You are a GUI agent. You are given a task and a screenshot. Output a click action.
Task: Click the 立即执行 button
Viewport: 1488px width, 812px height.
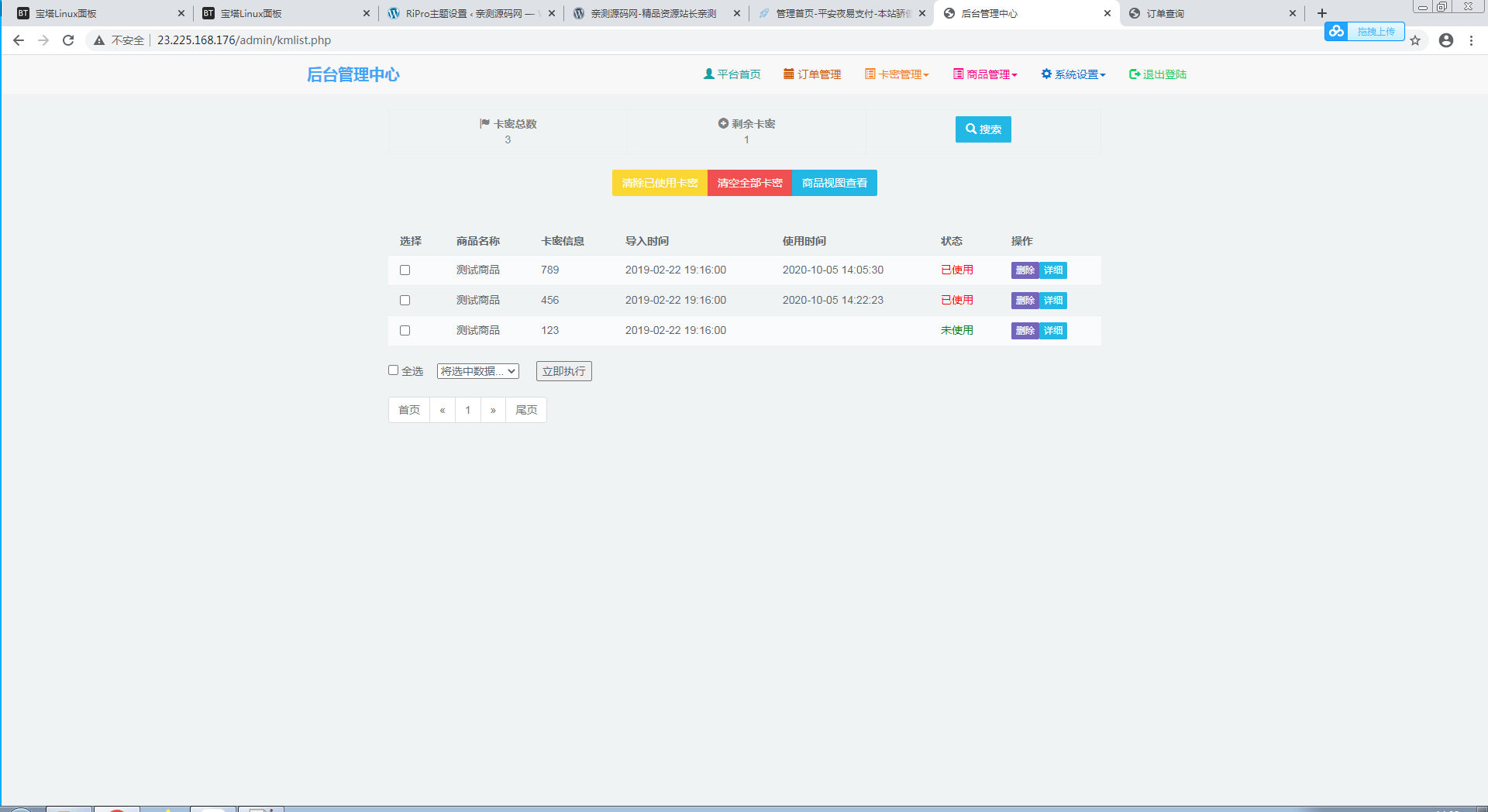[x=564, y=371]
